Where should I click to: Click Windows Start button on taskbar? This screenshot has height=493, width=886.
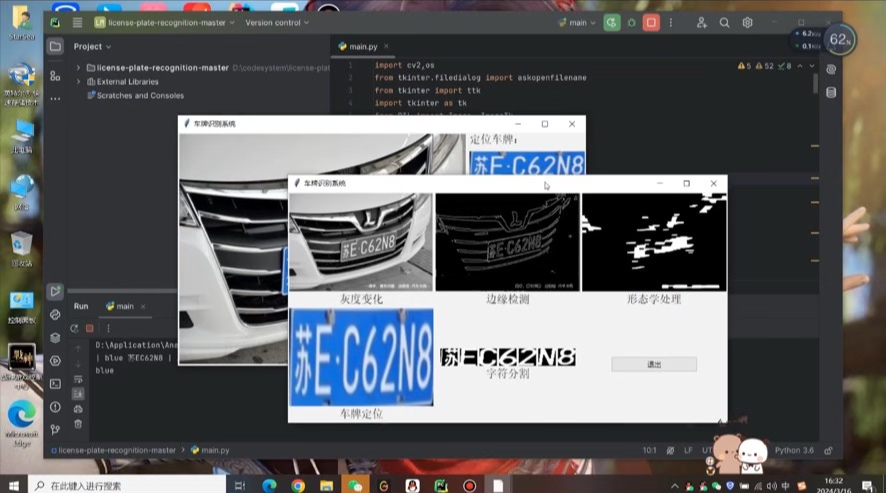point(14,486)
